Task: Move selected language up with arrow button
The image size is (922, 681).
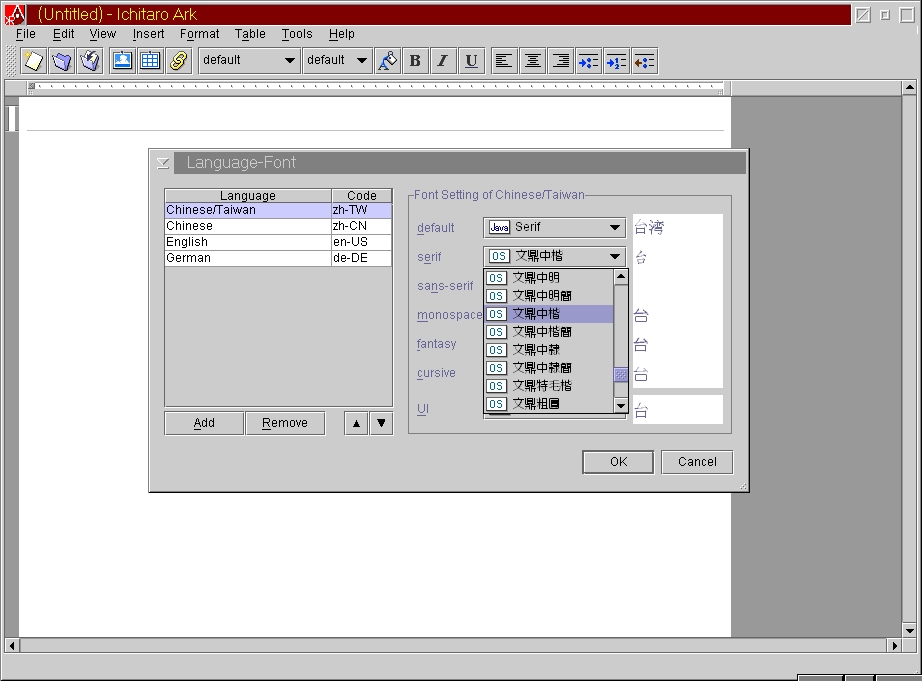Action: click(x=356, y=423)
